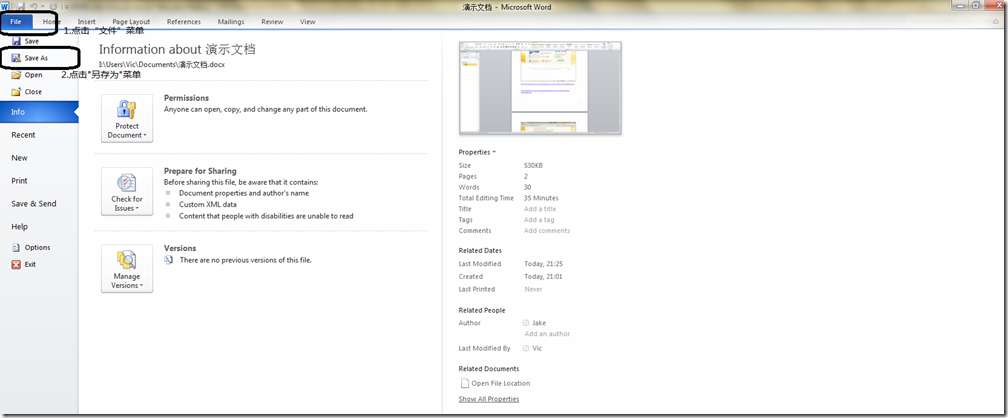1008x418 pixels.
Task: Click the Created value Today, 21:01
Action: (543, 277)
